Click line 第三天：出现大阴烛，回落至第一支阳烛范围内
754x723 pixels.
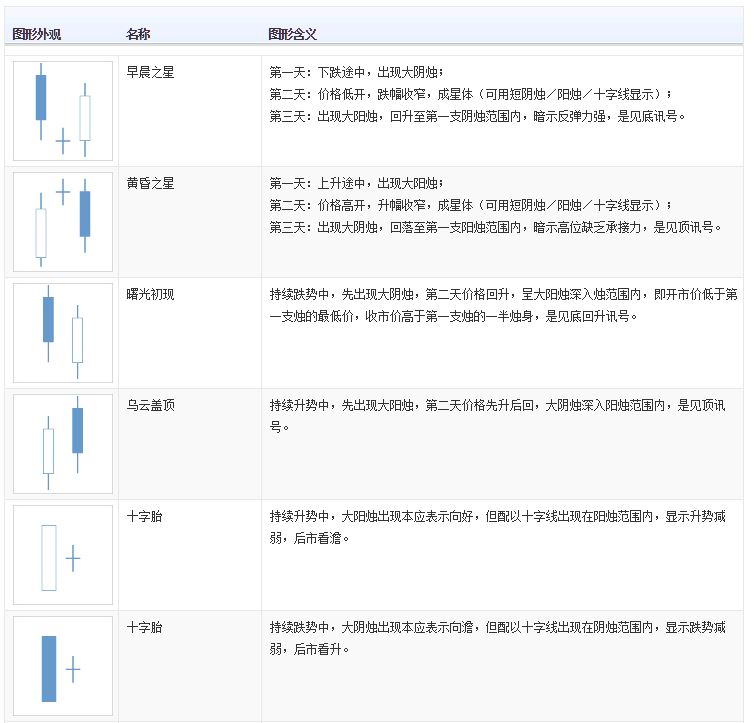[495, 227]
